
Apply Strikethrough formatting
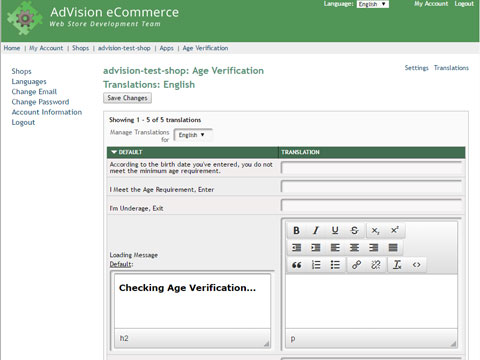pyautogui.click(x=354, y=230)
